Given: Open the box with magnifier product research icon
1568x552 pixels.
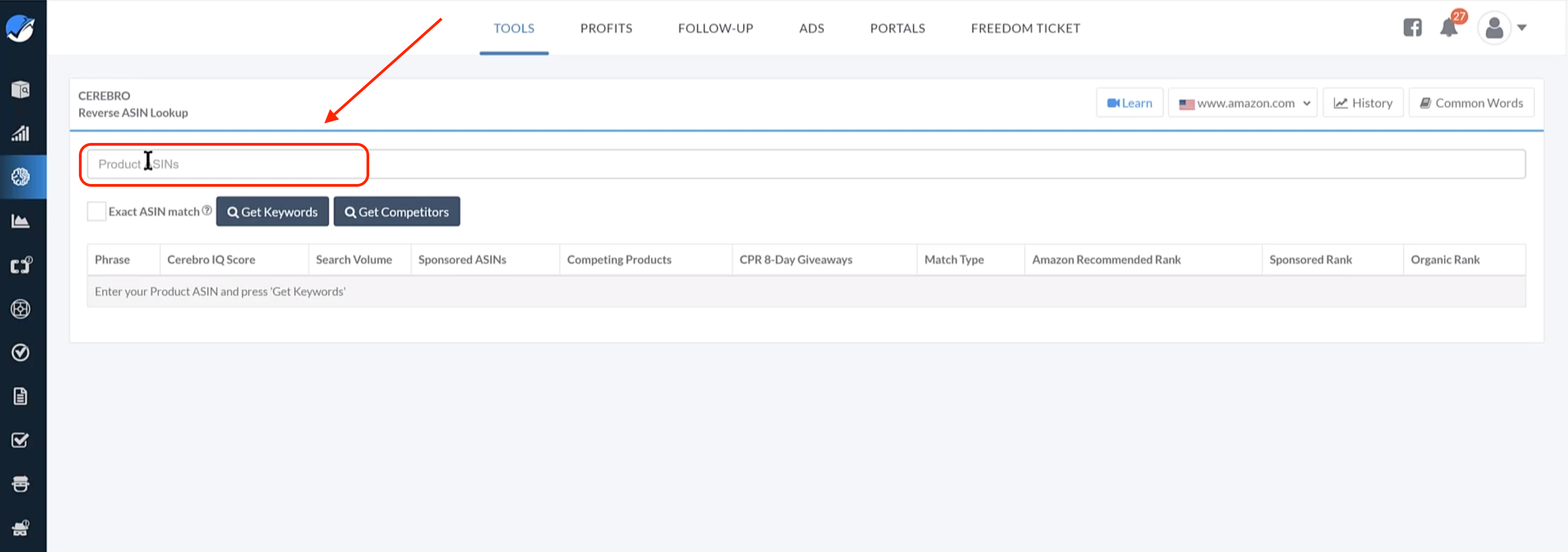Looking at the screenshot, I should pos(20,89).
